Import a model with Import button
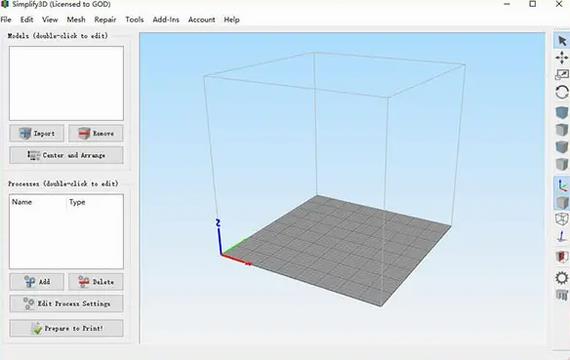The image size is (570, 360). point(37,133)
